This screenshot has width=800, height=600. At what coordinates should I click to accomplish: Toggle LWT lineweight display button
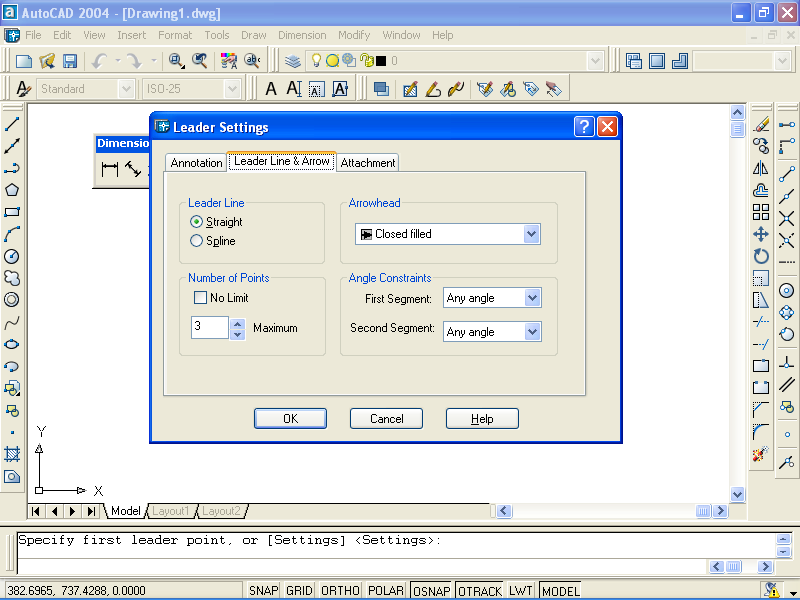[520, 591]
